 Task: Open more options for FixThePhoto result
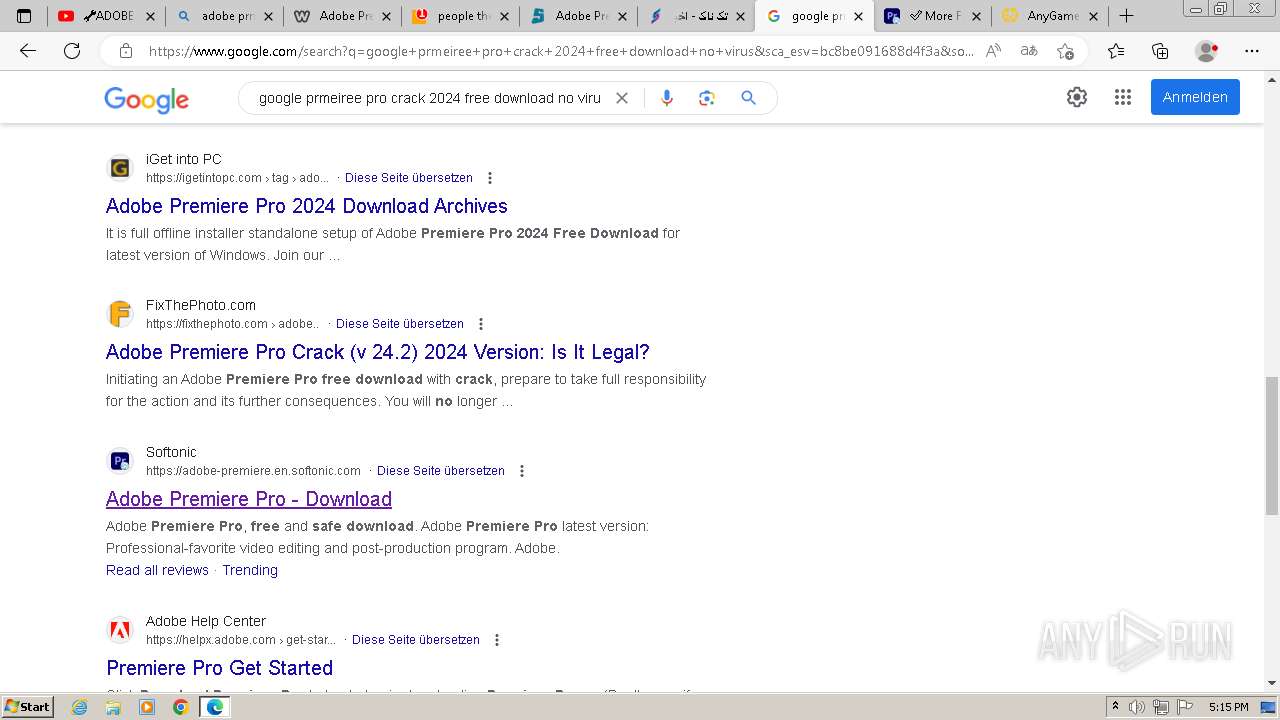coord(481,324)
